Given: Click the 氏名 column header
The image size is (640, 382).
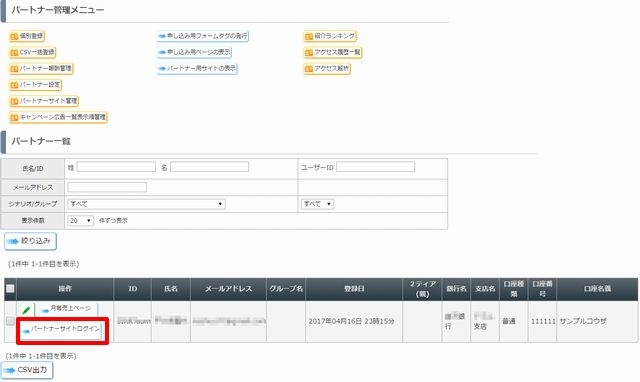Looking at the screenshot, I should (171, 289).
